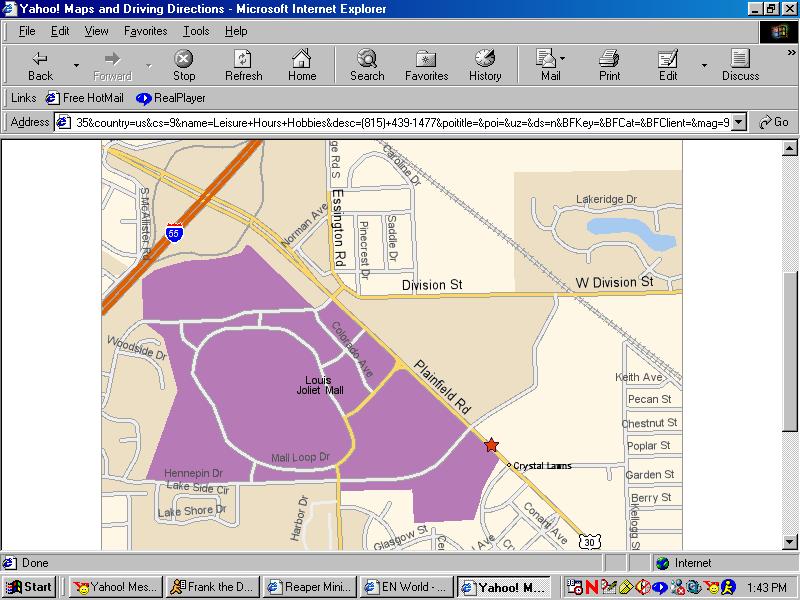Open the Forward history dropdown arrow
This screenshot has height=600, width=800.
coord(149,66)
